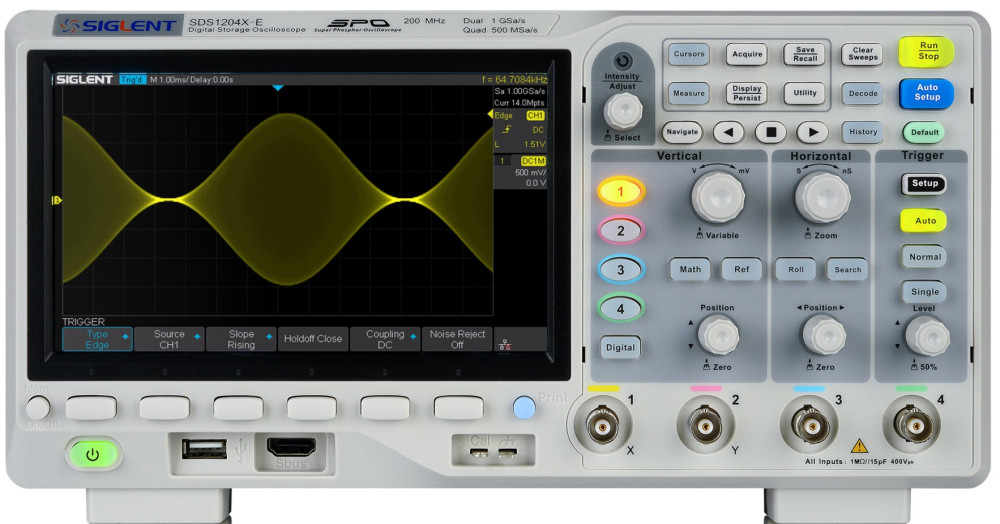Select the Noise Reject Off softkey
Screen dimensions: 1000x524
click(x=457, y=339)
